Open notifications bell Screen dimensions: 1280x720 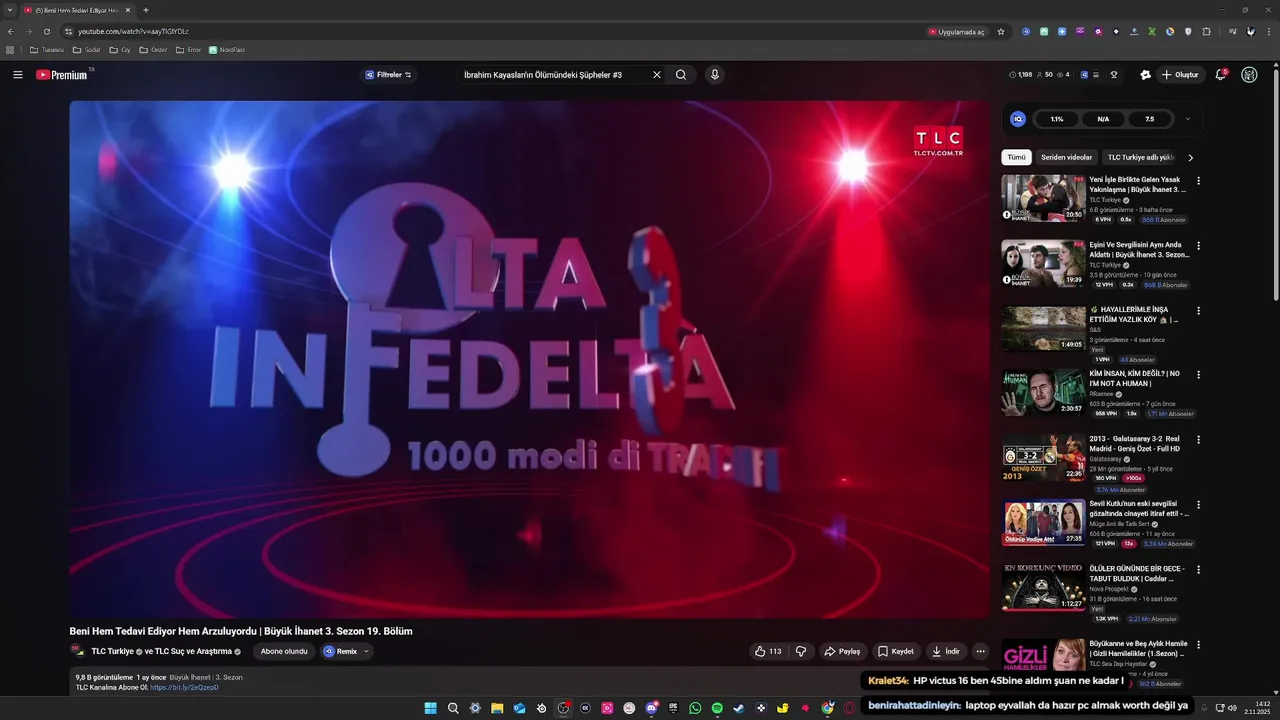(x=1220, y=75)
